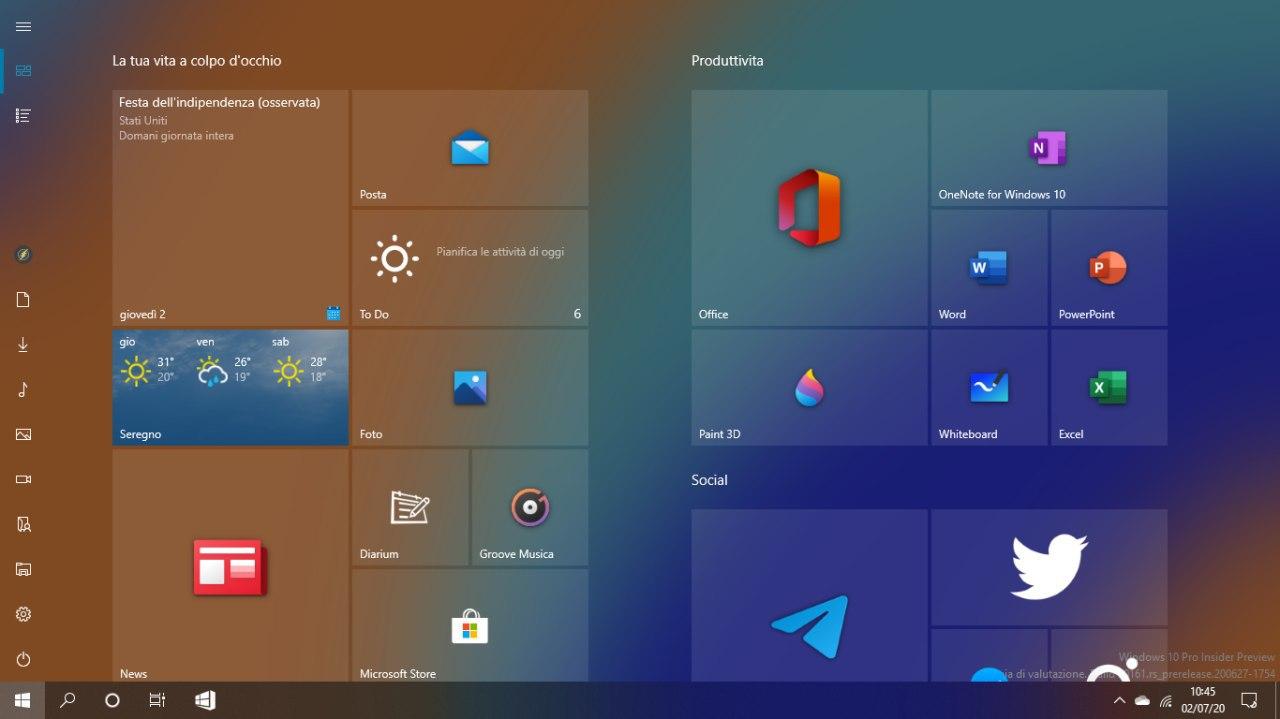Open the pinned Windows logo app on taskbar
The width and height of the screenshot is (1280, 719).
205,700
